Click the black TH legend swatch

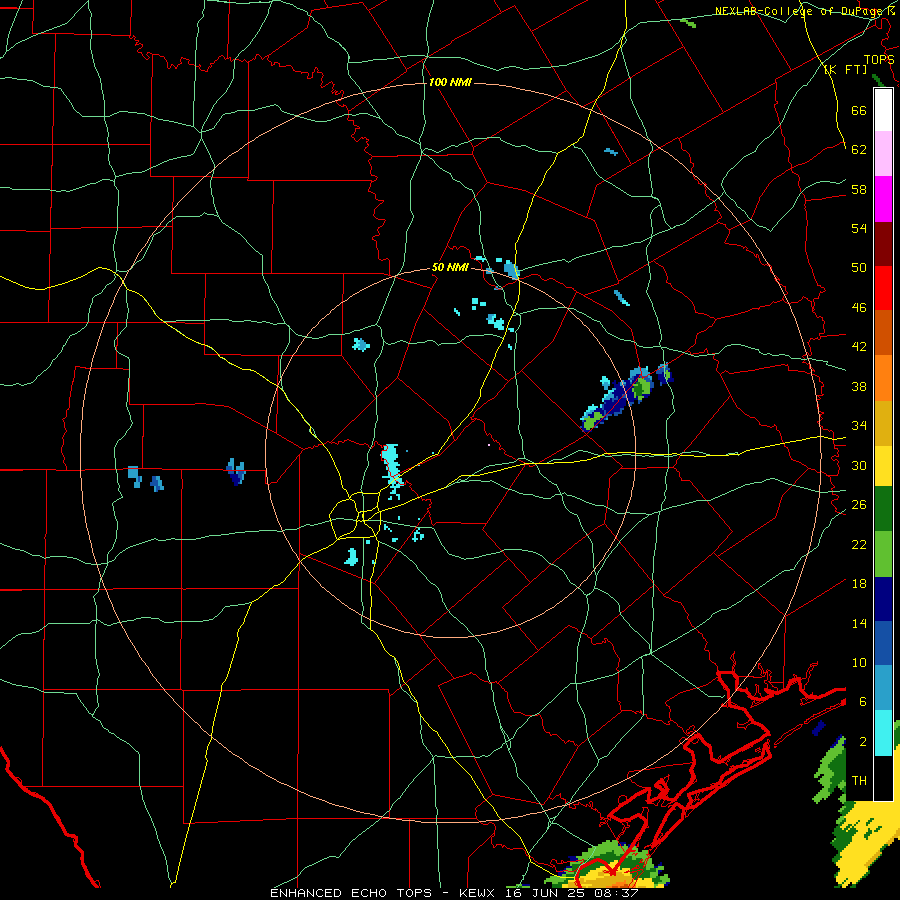883,778
